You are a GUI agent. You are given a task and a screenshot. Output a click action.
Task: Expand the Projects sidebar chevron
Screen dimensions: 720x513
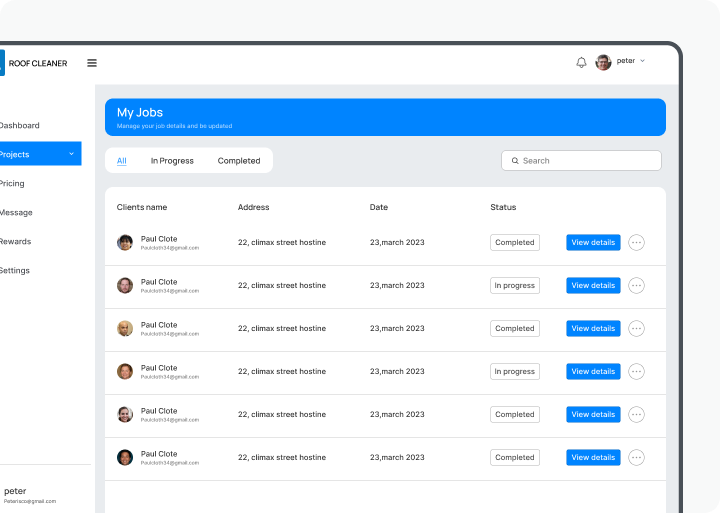[71, 154]
